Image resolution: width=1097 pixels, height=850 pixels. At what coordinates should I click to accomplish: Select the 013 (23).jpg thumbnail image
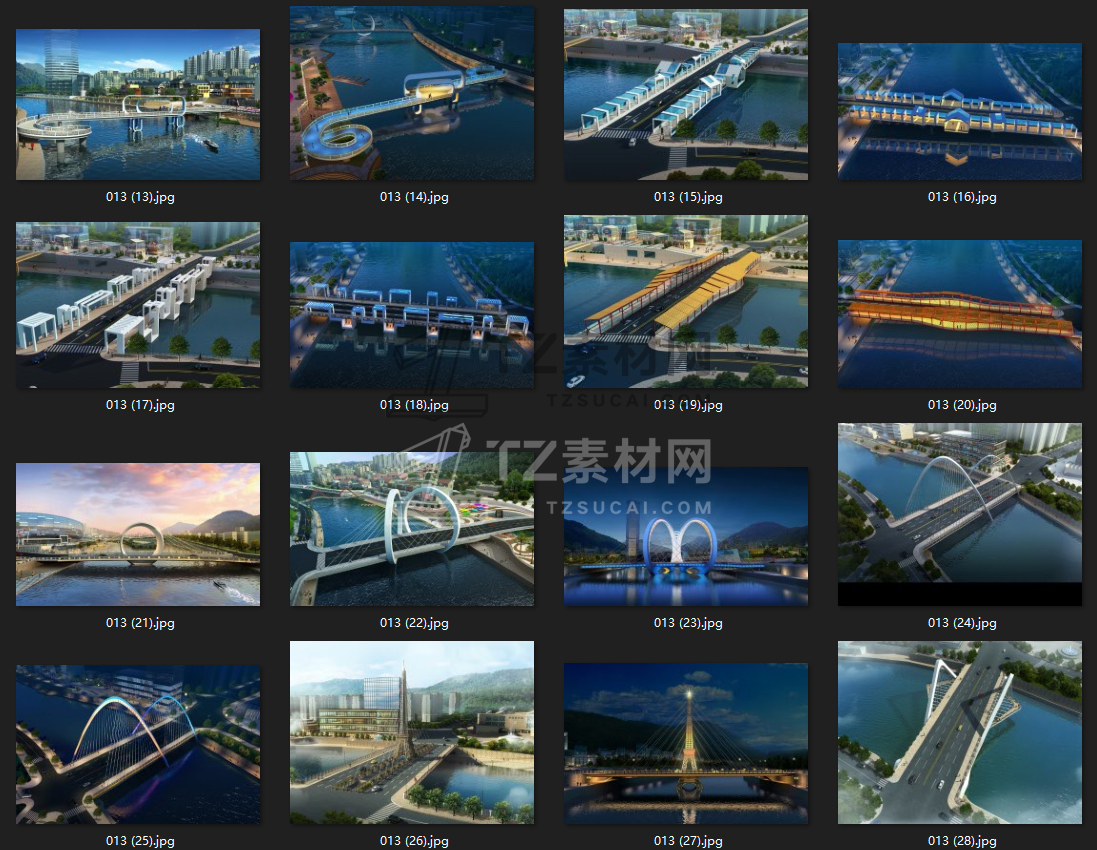coord(686,537)
